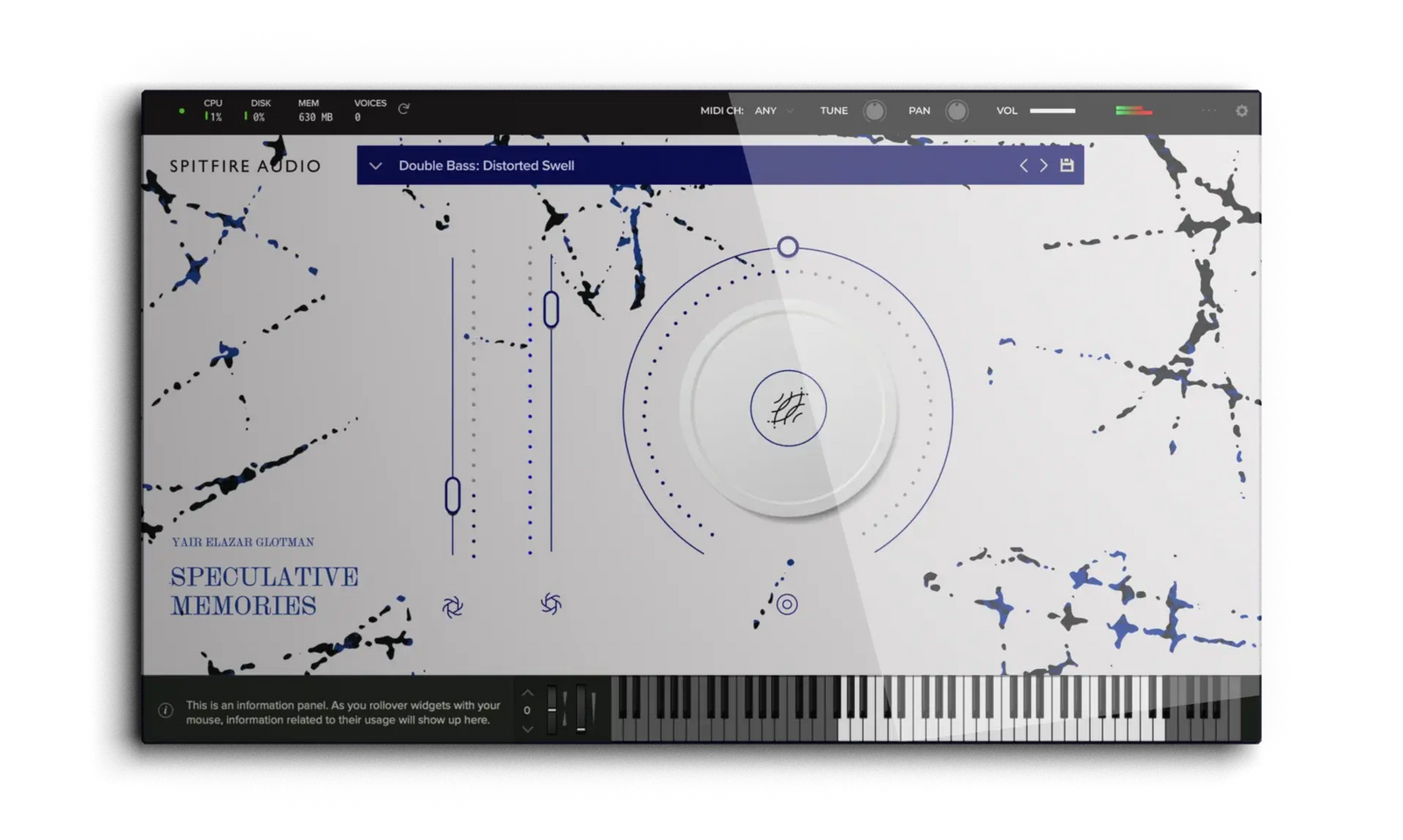Click the save preset disk icon
Viewport: 1403px width, 840px height.
coord(1066,165)
